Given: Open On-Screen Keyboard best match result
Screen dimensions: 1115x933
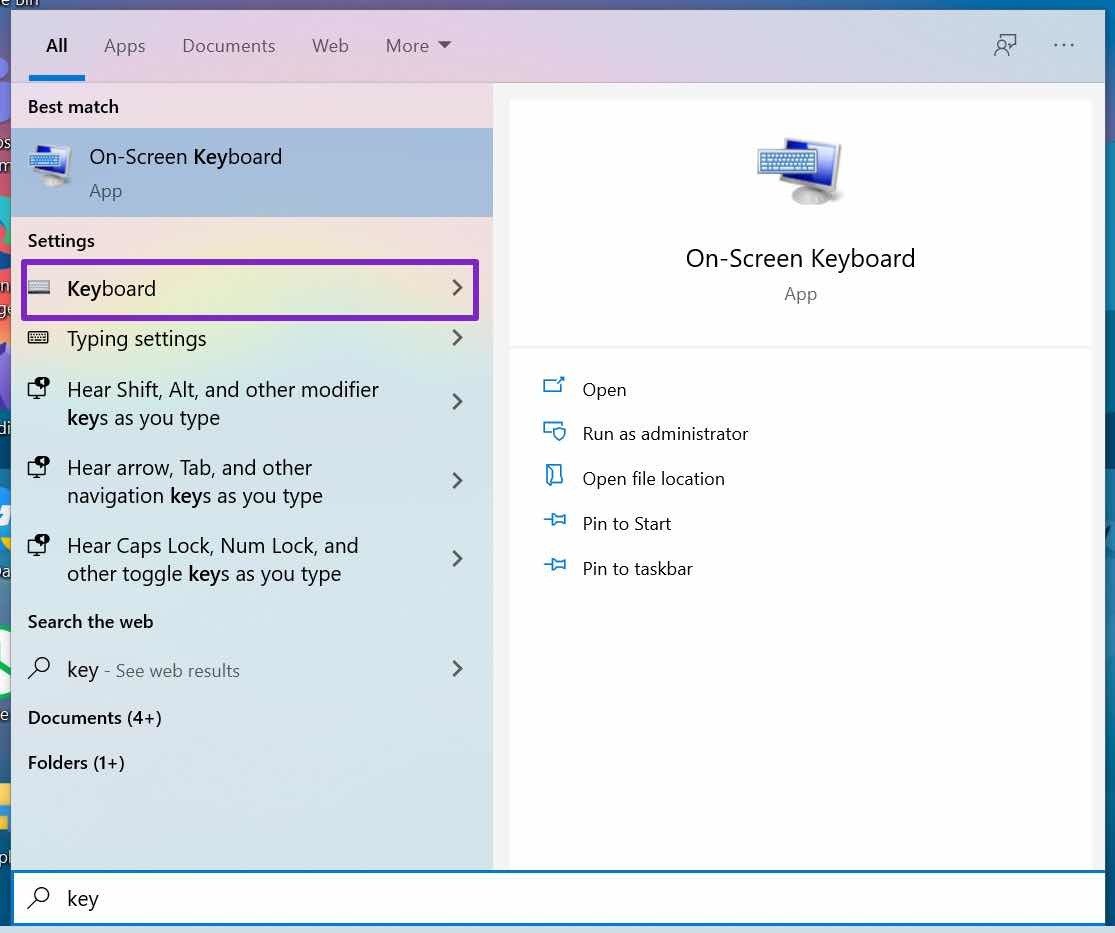Looking at the screenshot, I should point(252,172).
